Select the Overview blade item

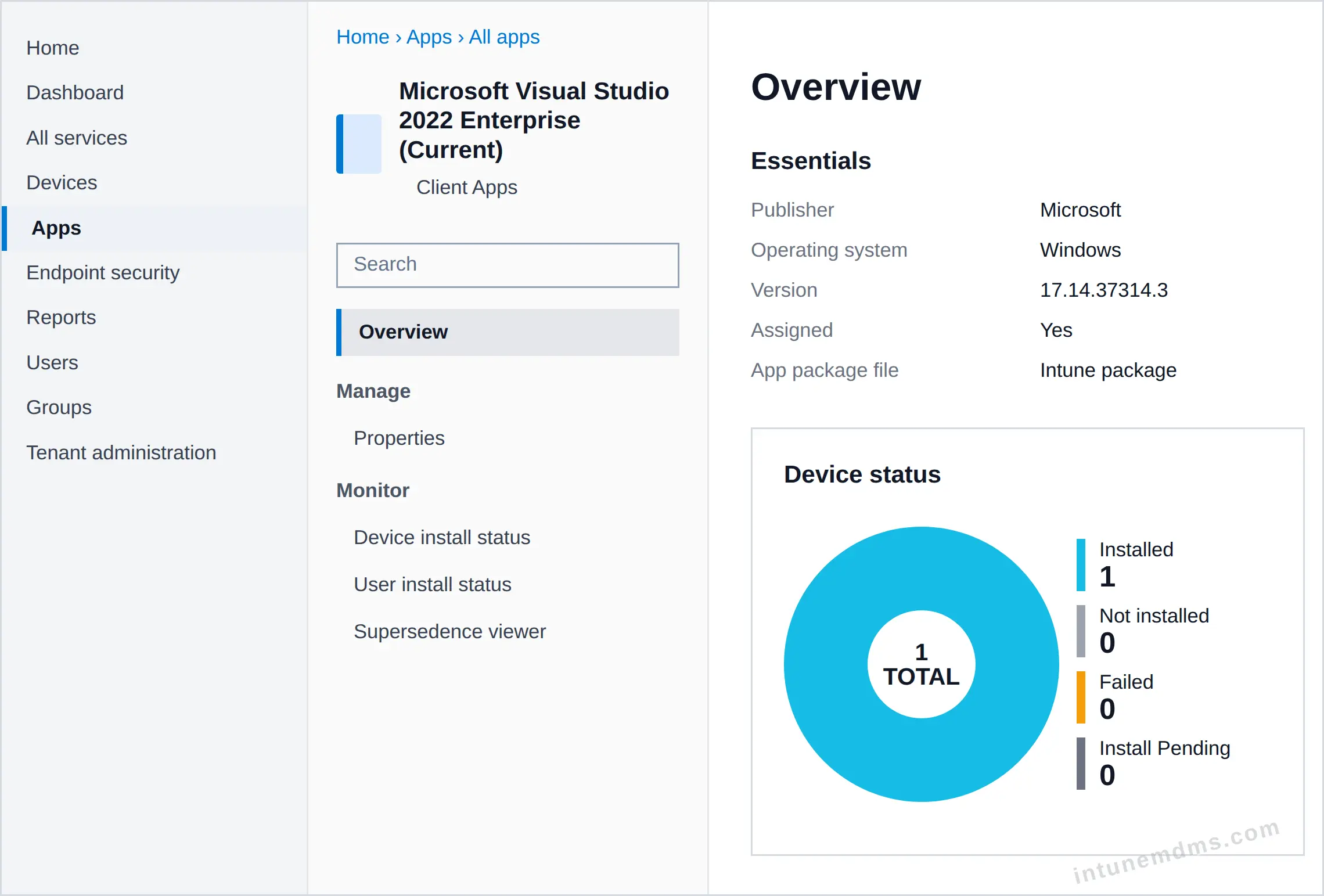(x=508, y=332)
